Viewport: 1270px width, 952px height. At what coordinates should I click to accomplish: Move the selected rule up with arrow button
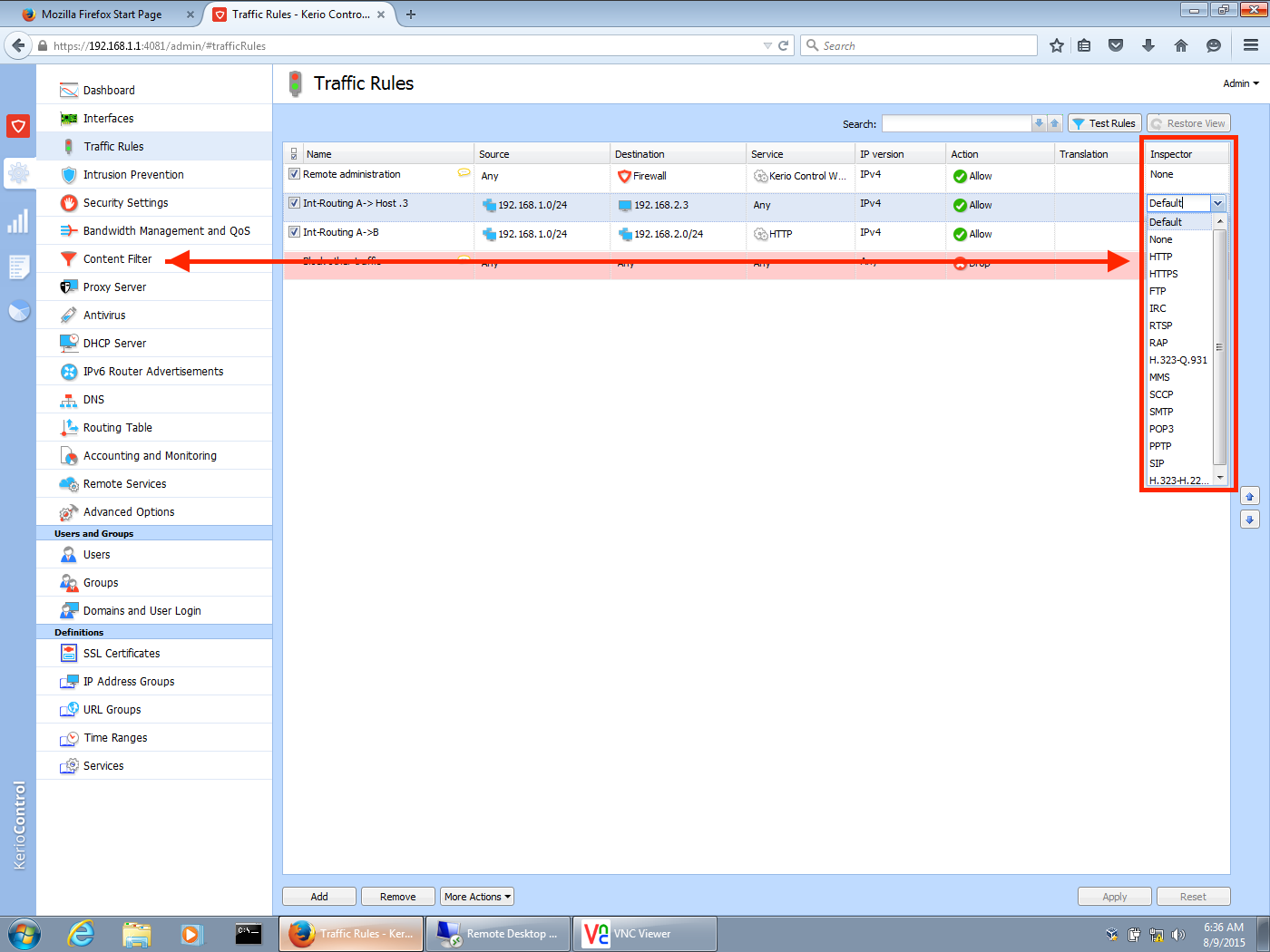(x=1250, y=496)
